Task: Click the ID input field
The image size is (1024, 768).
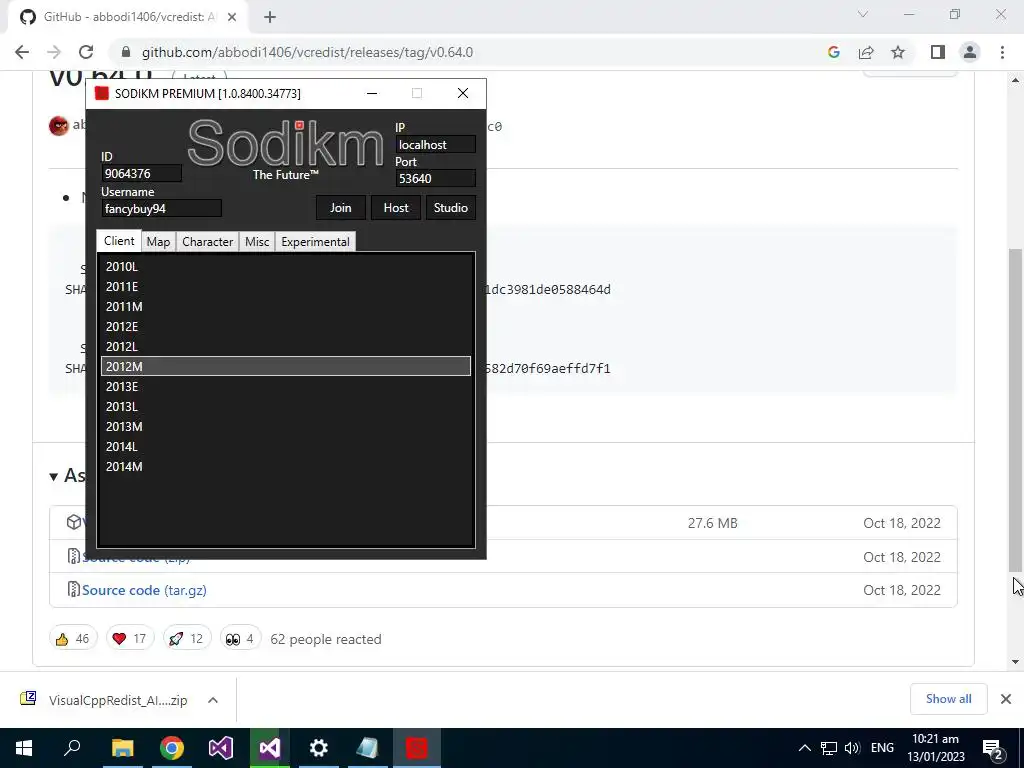Action: (142, 174)
